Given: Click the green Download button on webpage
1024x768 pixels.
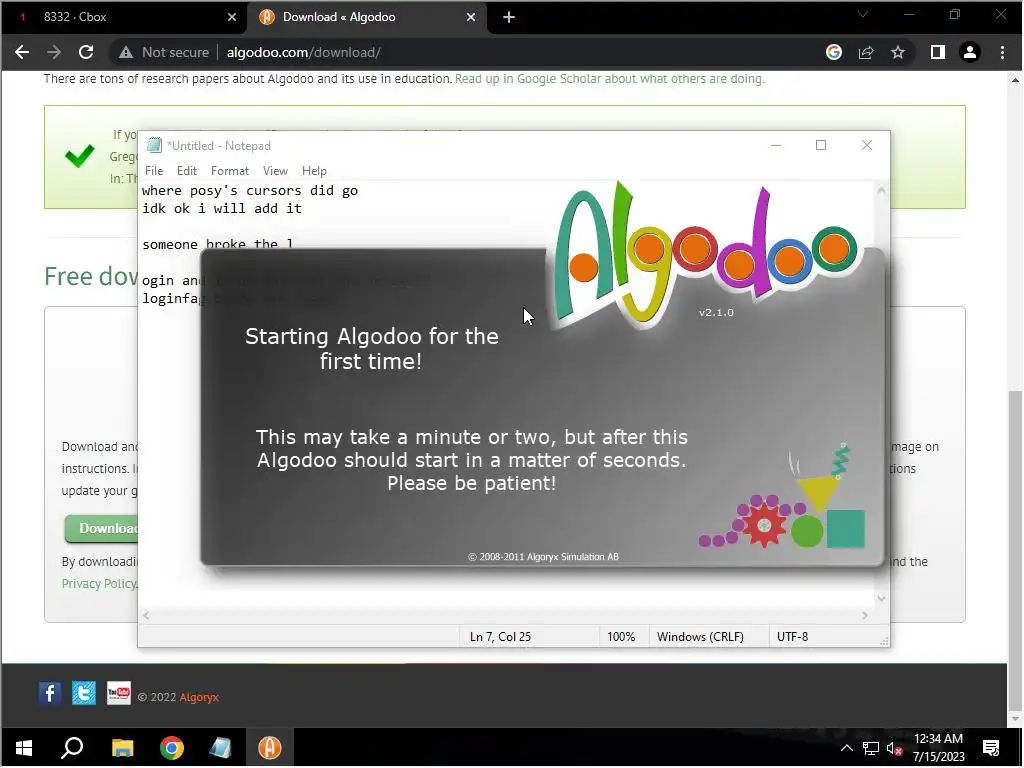Looking at the screenshot, I should [x=101, y=528].
